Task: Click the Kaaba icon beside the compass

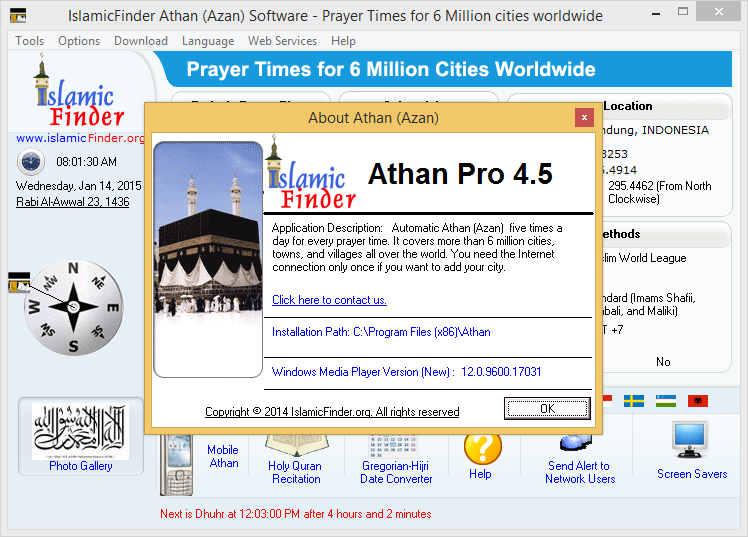Action: coord(19,282)
